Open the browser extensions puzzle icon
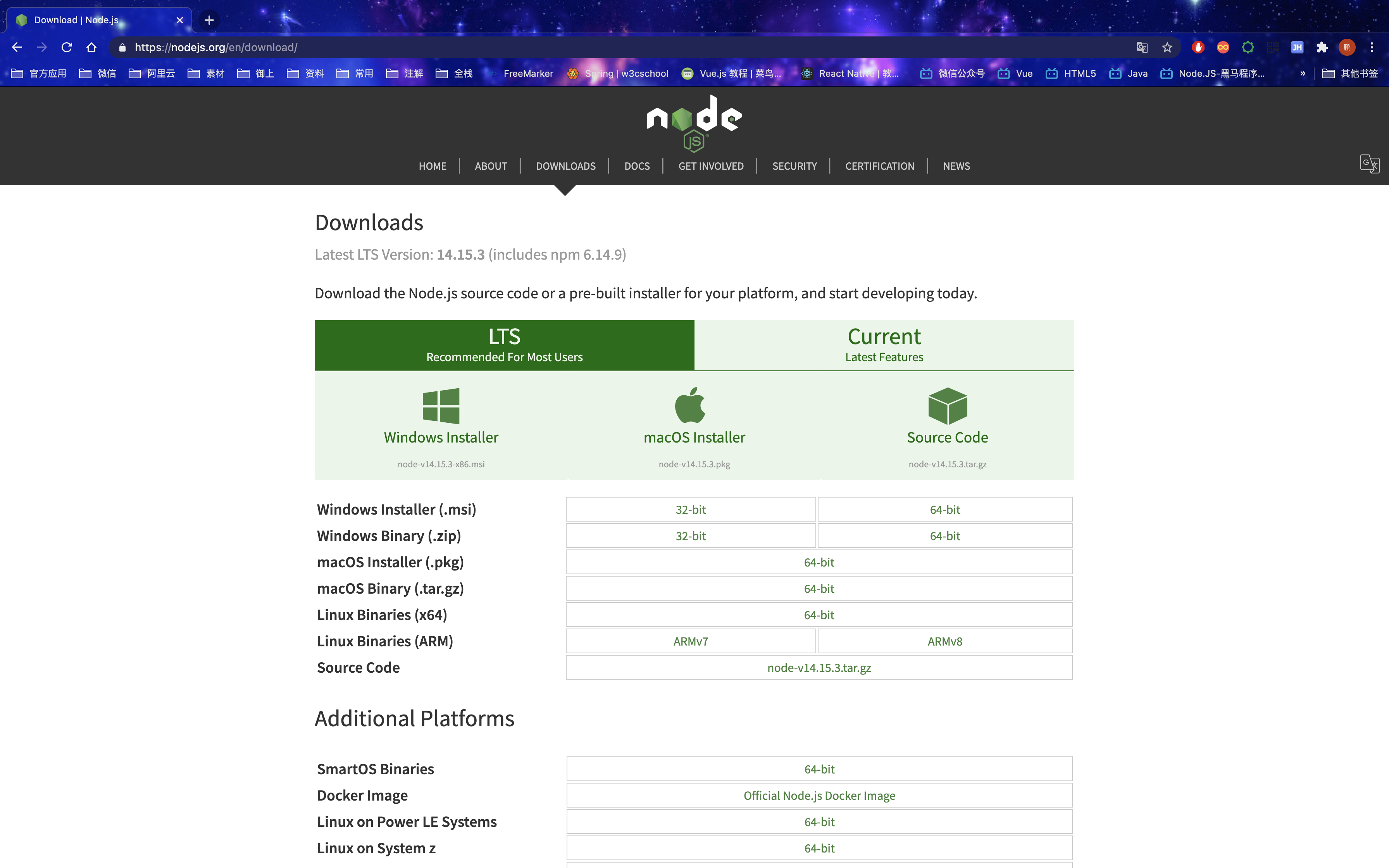 tap(1322, 48)
